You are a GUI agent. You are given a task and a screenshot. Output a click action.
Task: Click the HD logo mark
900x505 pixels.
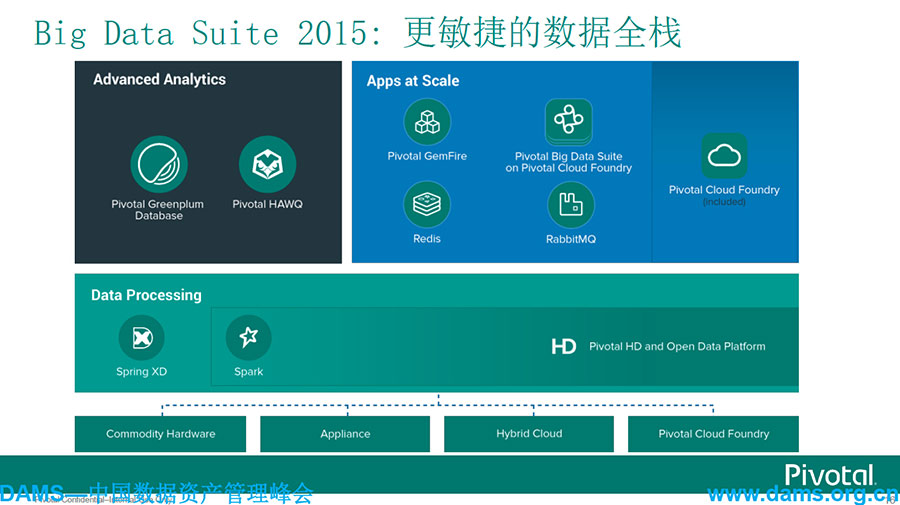coord(563,347)
